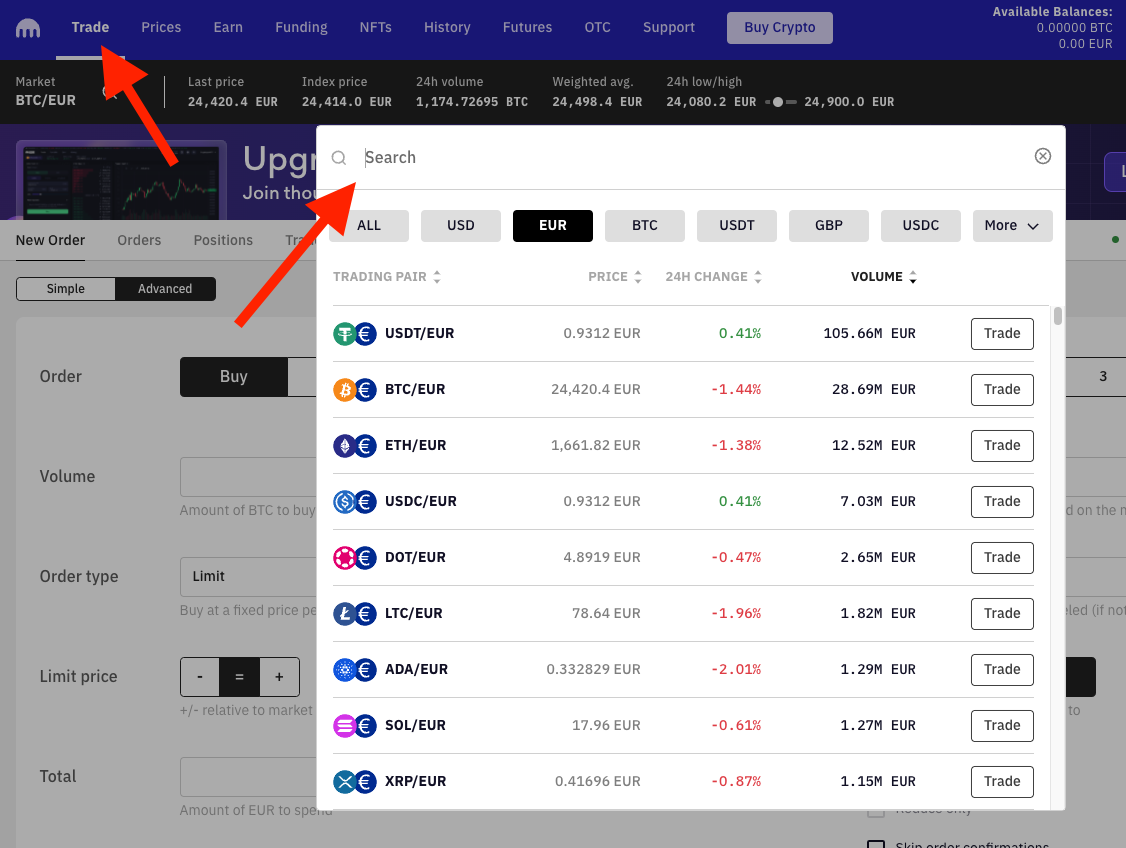Click the LTC/EUR coin pair icon
1126x848 pixels.
point(355,614)
